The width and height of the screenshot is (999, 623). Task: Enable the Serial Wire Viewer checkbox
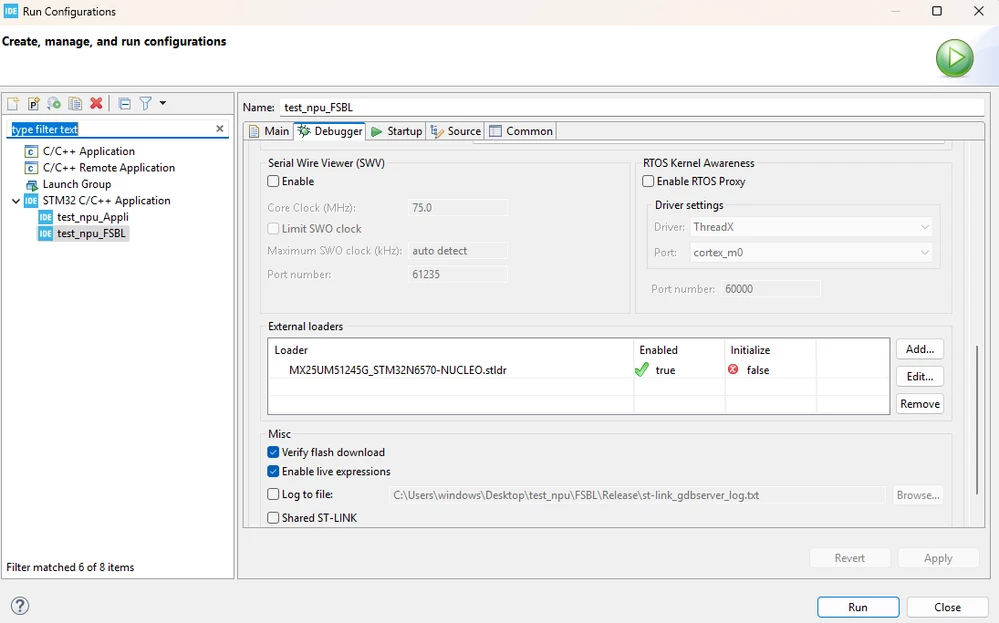click(x=273, y=182)
